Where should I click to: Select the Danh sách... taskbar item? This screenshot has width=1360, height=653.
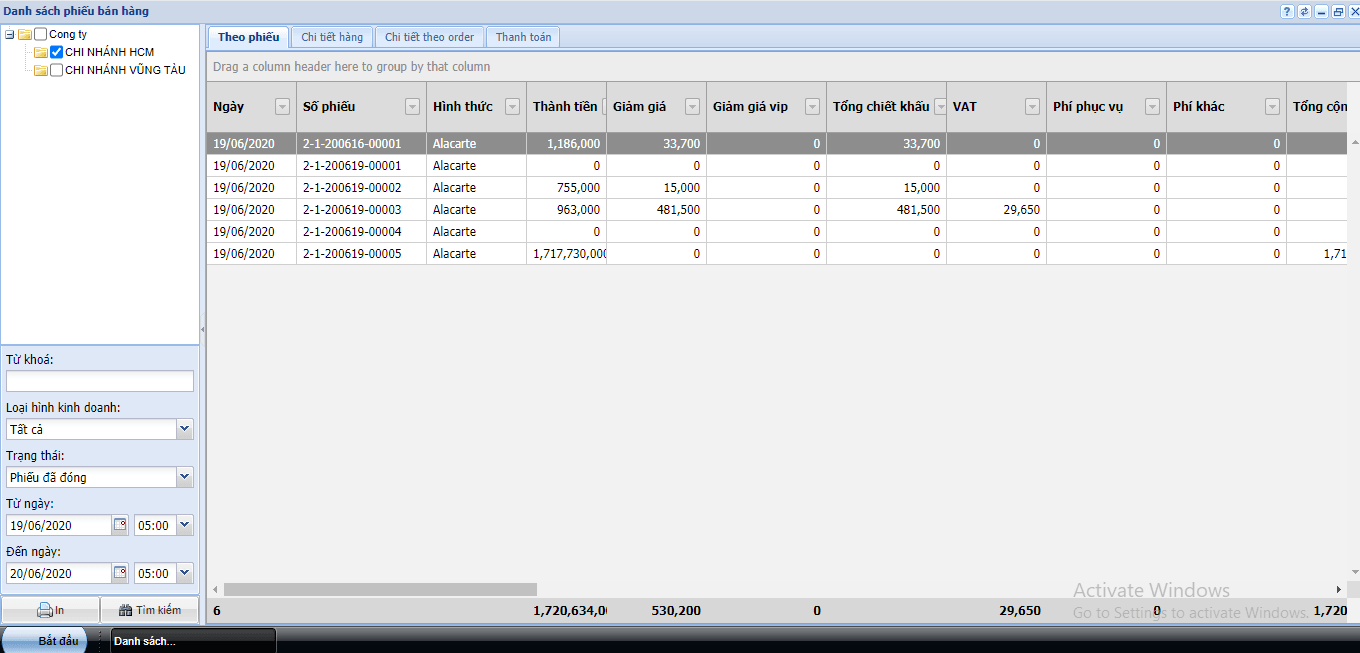point(193,640)
